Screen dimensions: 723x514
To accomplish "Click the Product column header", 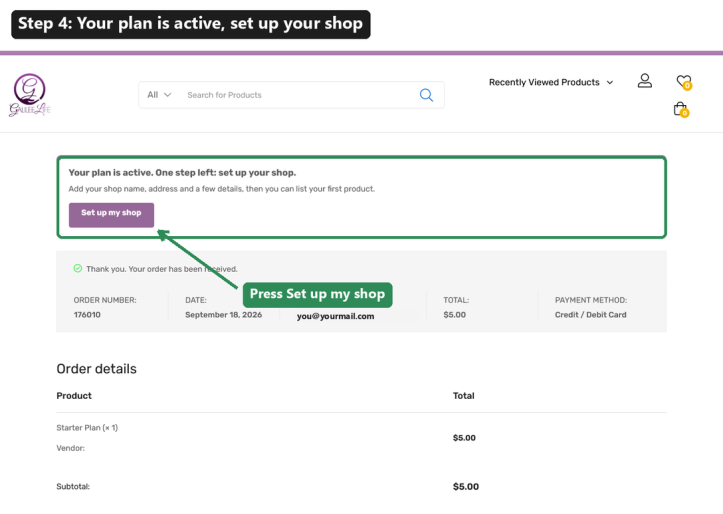I will pos(74,396).
